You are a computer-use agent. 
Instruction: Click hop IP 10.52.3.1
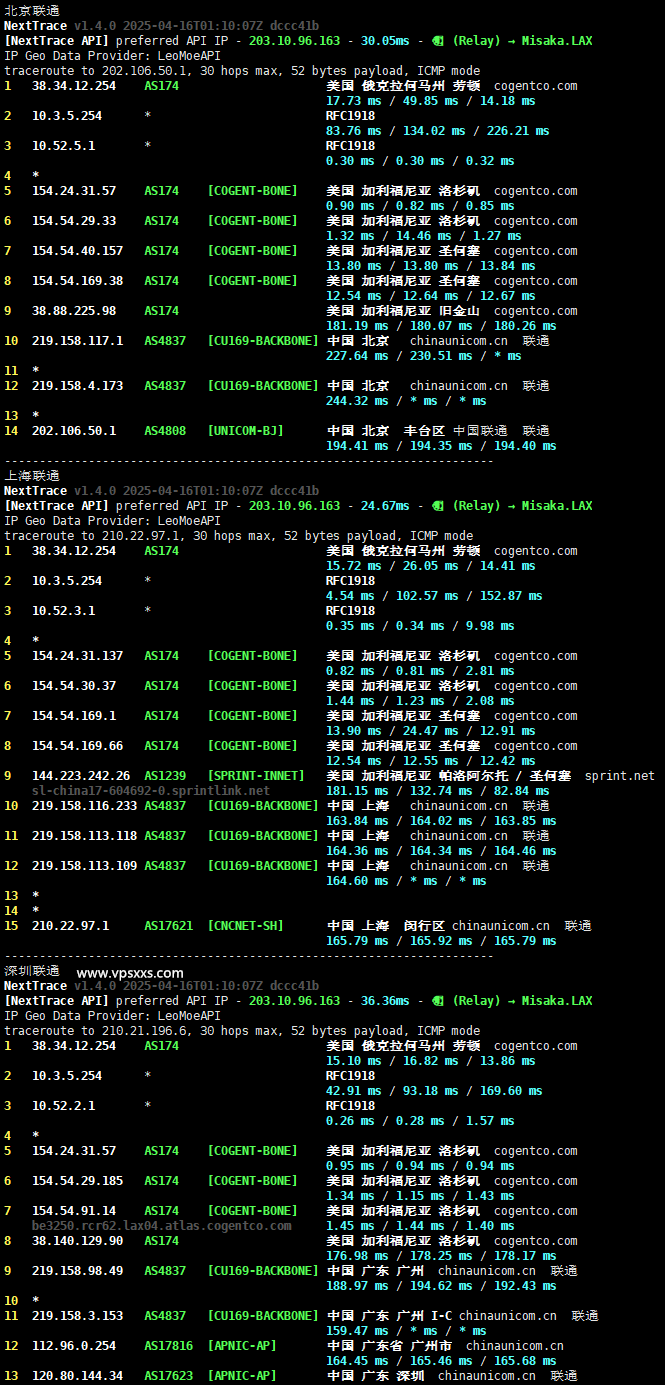63,611
